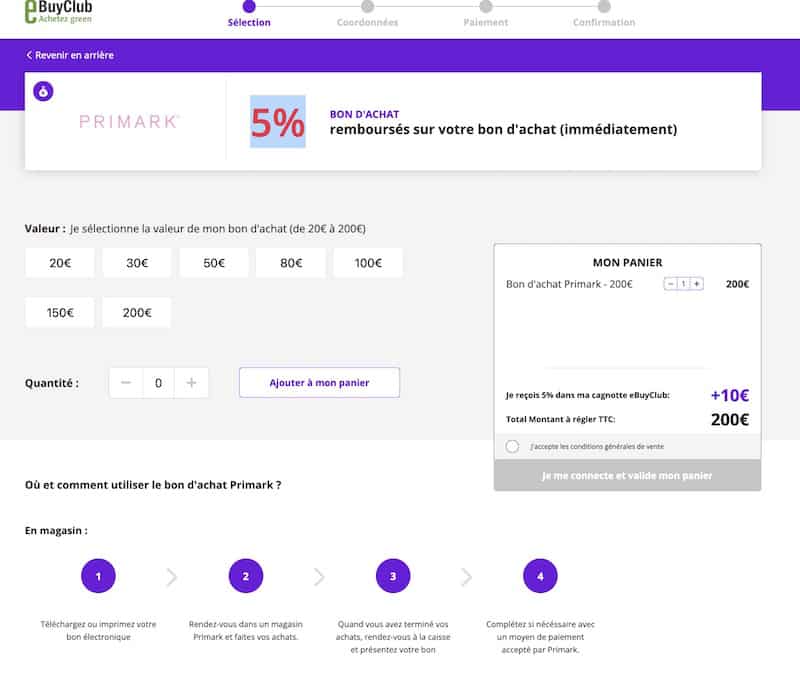800x684 pixels.
Task: Select the 20€ voucher value
Action: click(x=60, y=263)
